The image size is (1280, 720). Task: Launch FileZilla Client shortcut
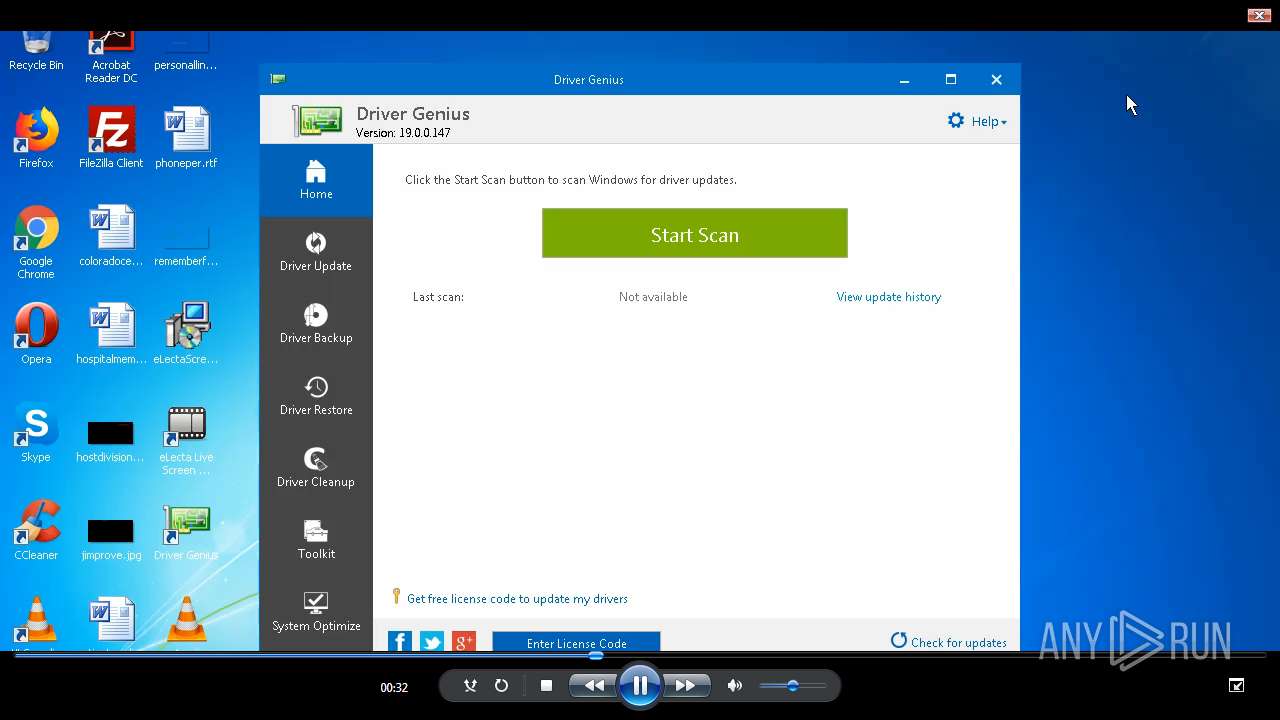click(111, 138)
